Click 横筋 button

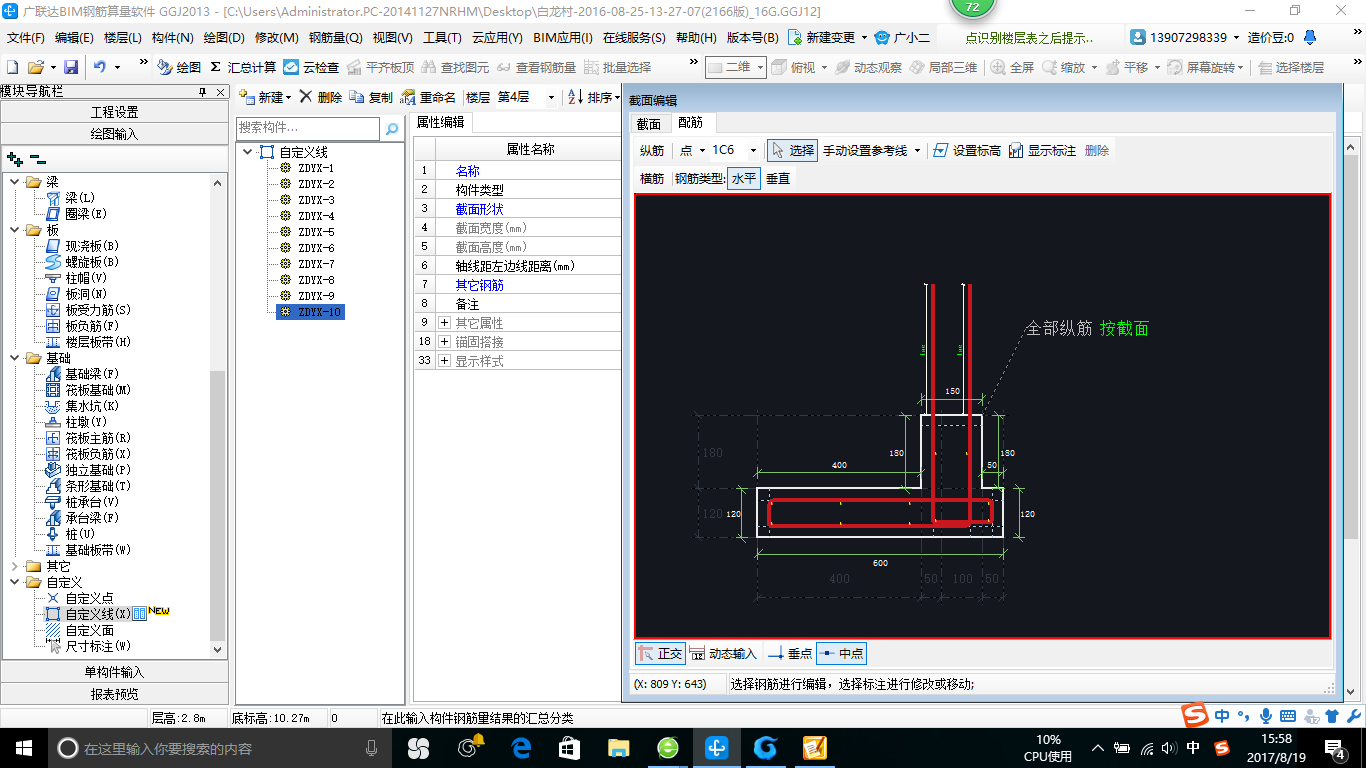[x=652, y=178]
